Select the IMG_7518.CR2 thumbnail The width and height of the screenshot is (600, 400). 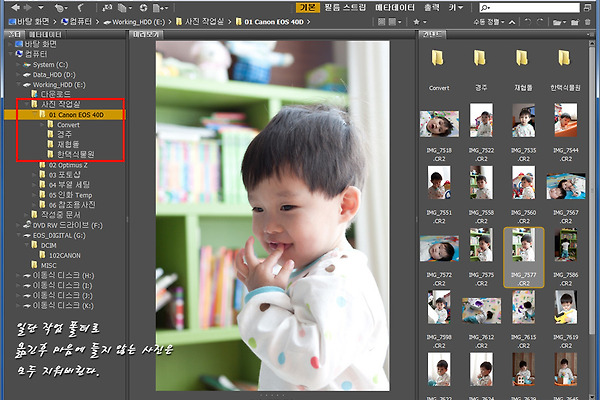pyautogui.click(x=440, y=125)
